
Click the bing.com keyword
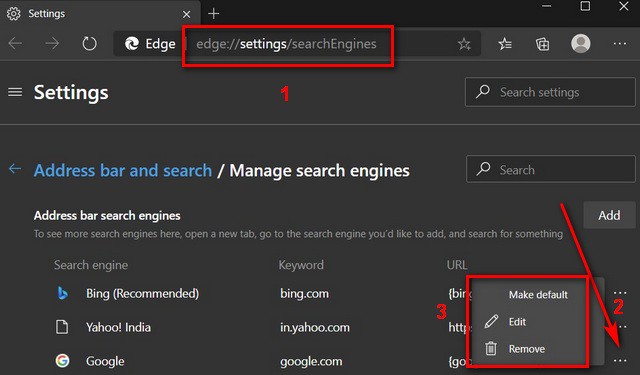click(304, 293)
